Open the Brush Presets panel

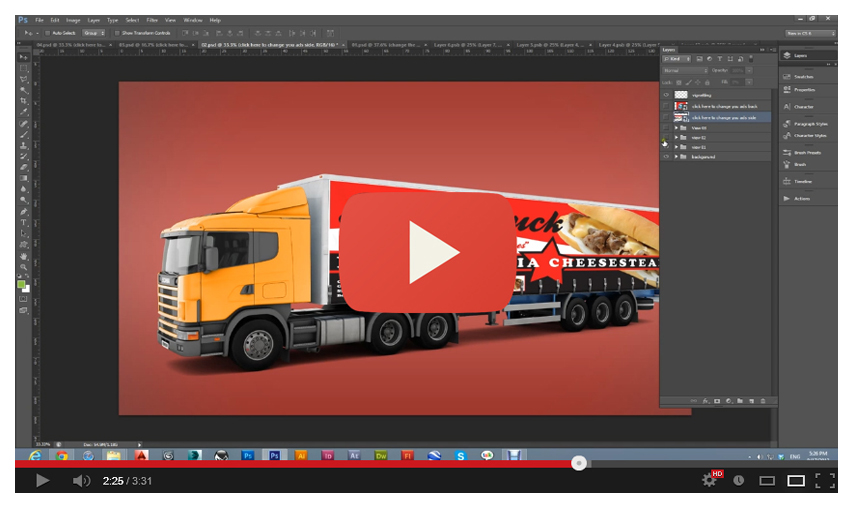(x=805, y=152)
